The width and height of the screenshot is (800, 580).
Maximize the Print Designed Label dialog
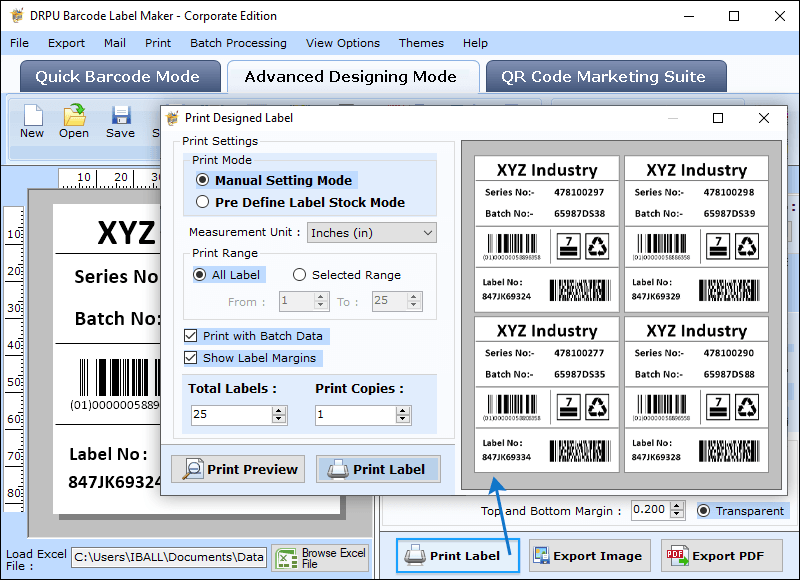(718, 118)
